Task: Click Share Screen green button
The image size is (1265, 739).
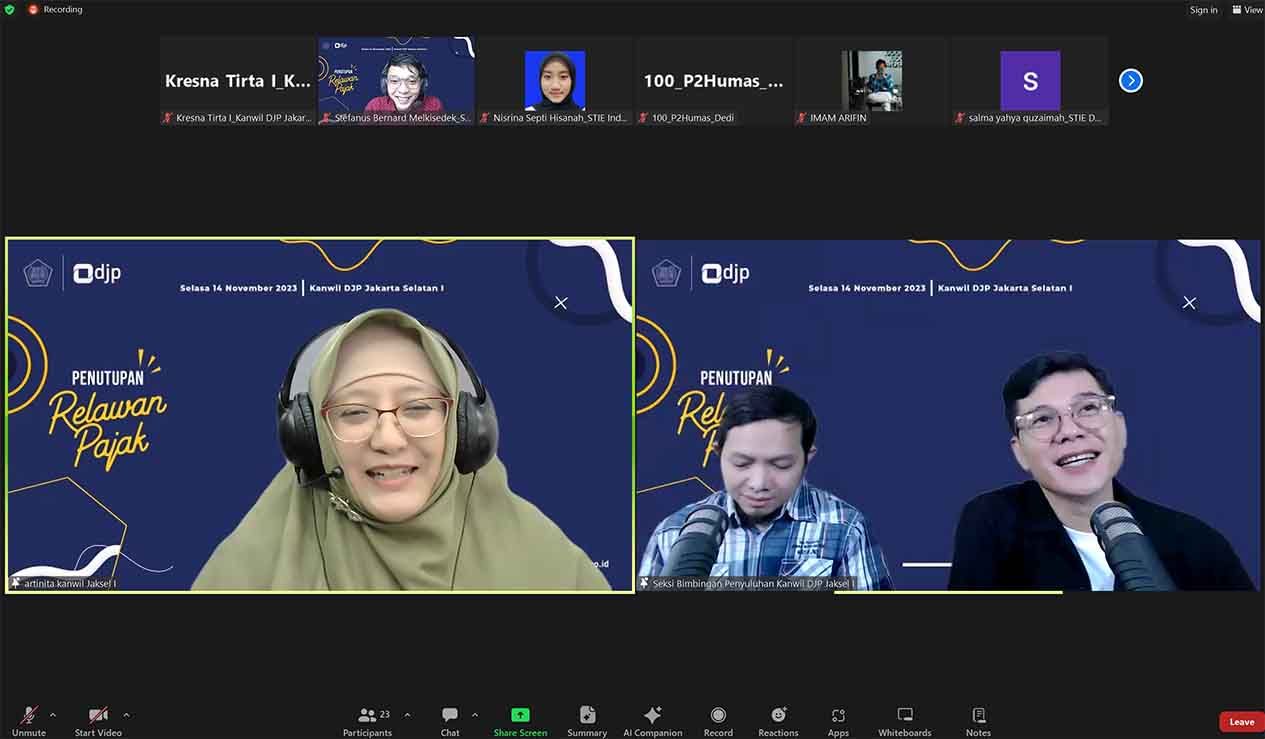Action: [520, 720]
